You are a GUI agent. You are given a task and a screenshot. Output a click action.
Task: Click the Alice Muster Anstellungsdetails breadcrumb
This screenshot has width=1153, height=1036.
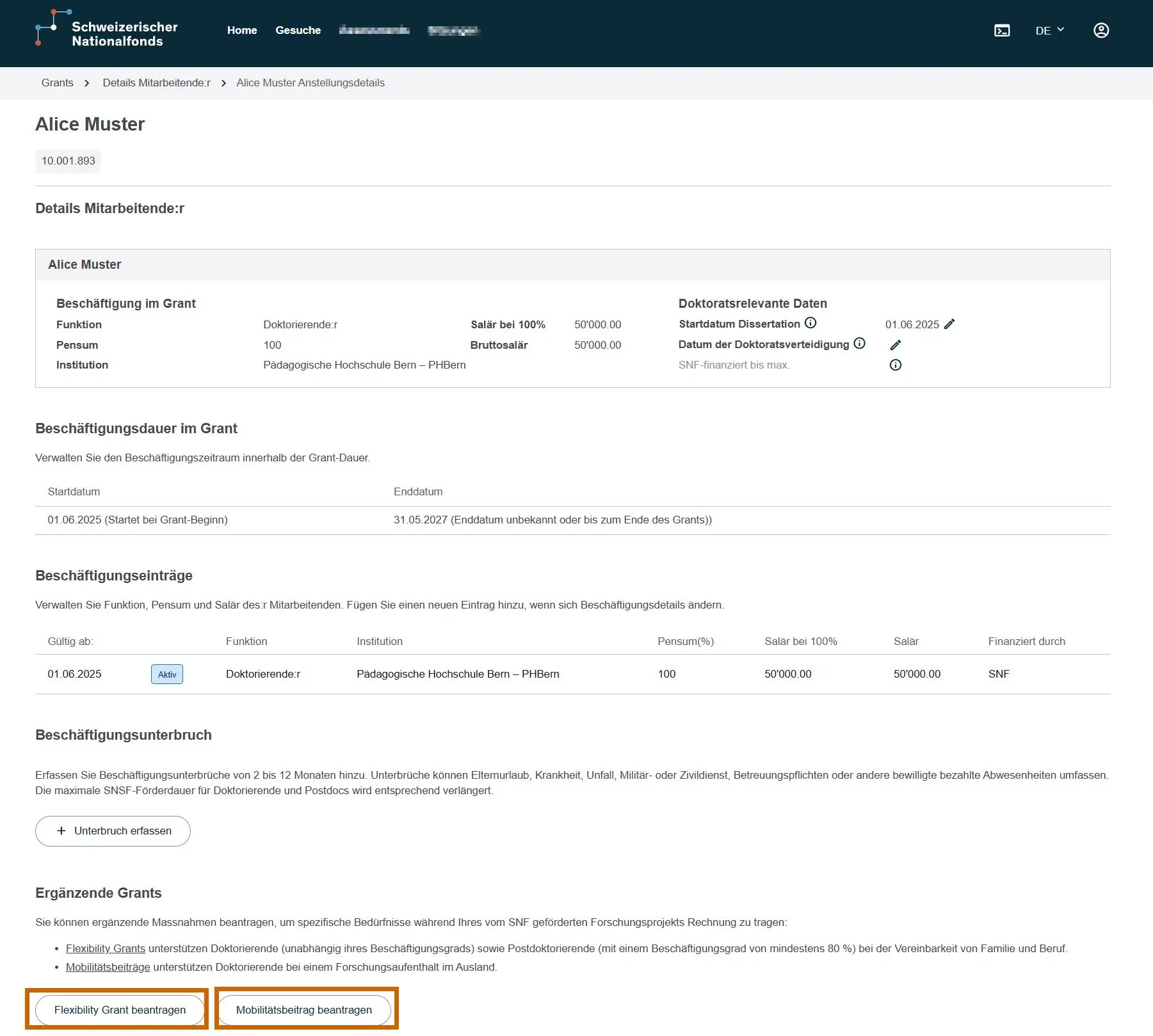(x=310, y=83)
